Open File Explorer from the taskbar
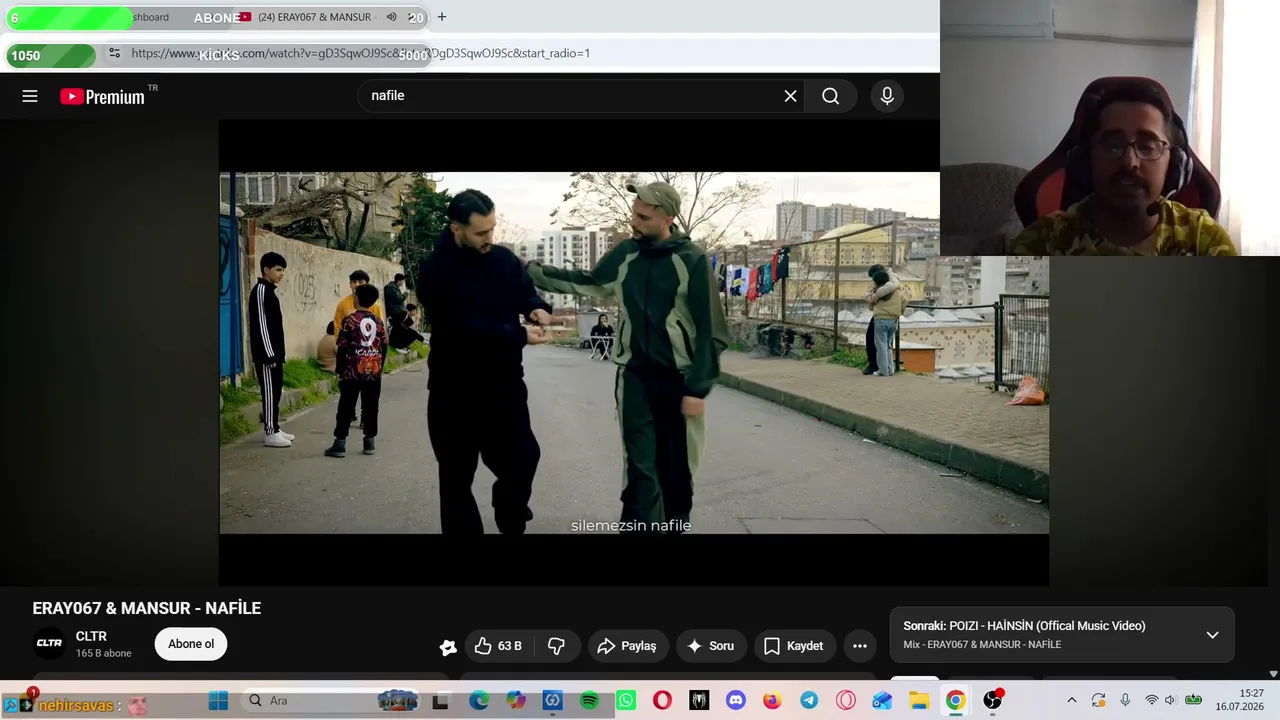 (x=919, y=701)
